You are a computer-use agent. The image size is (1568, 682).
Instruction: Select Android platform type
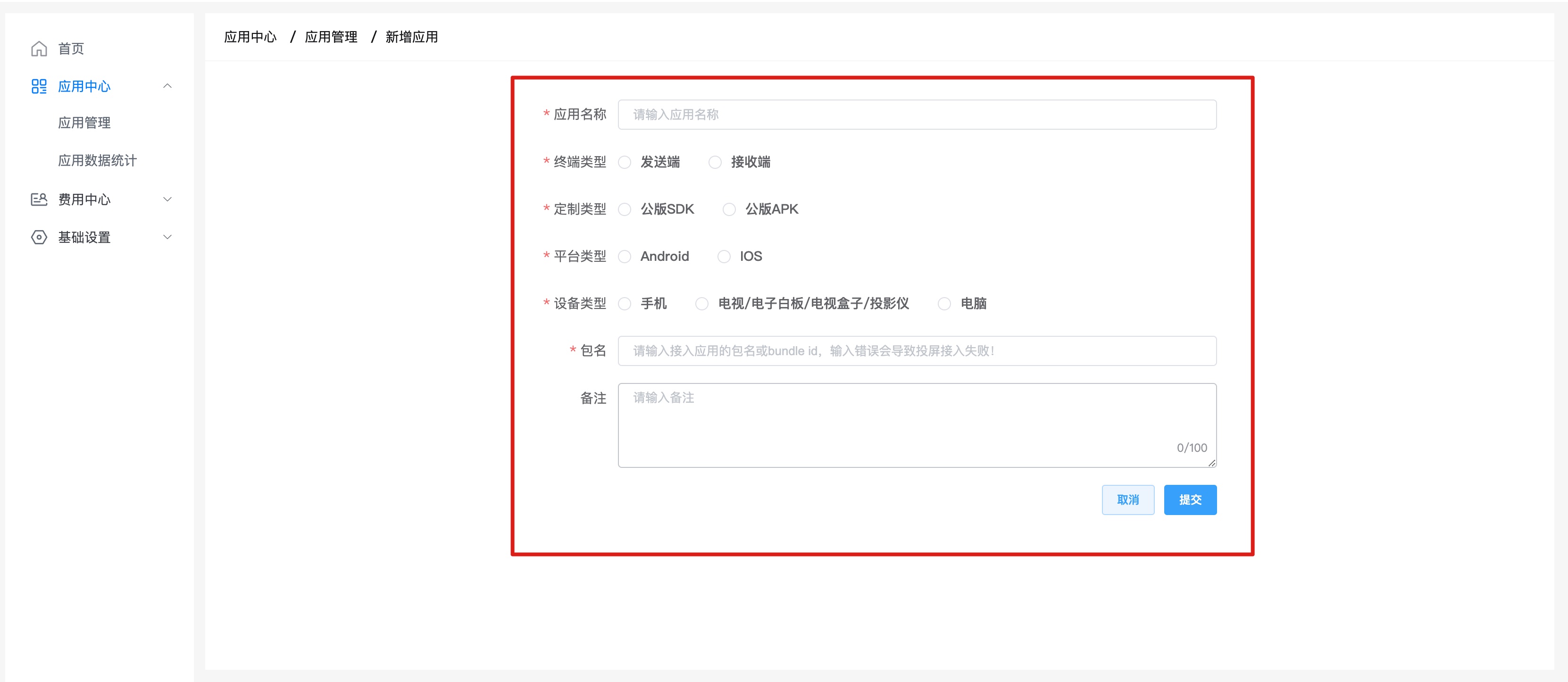point(625,257)
